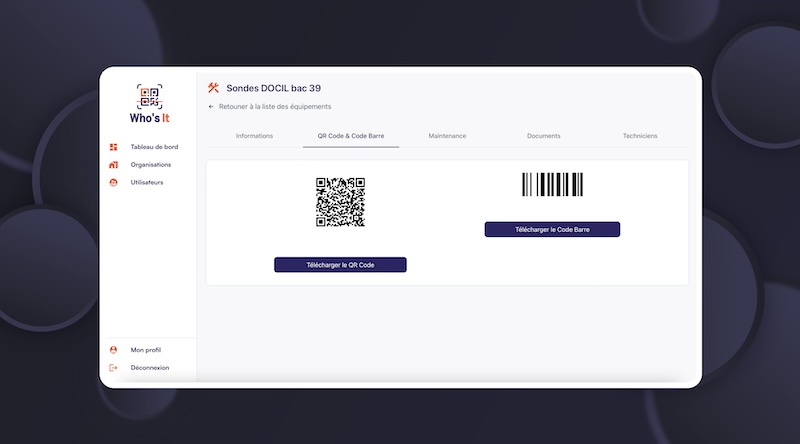Click the Who's It logo icon
The image size is (800, 444).
click(x=149, y=96)
